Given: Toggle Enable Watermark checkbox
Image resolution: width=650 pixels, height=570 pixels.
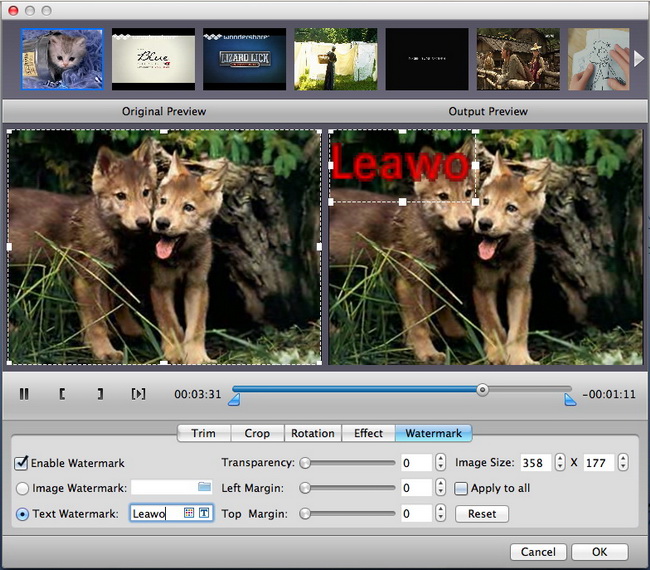Looking at the screenshot, I should (21, 463).
